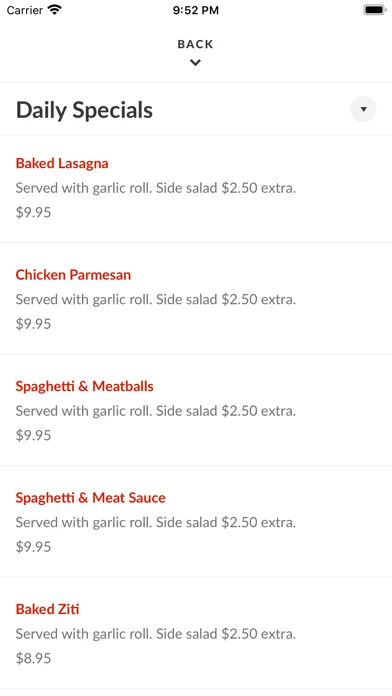The width and height of the screenshot is (392, 696).
Task: Tap Baked Ziti's $8.95 price
Action: pyautogui.click(x=33, y=658)
